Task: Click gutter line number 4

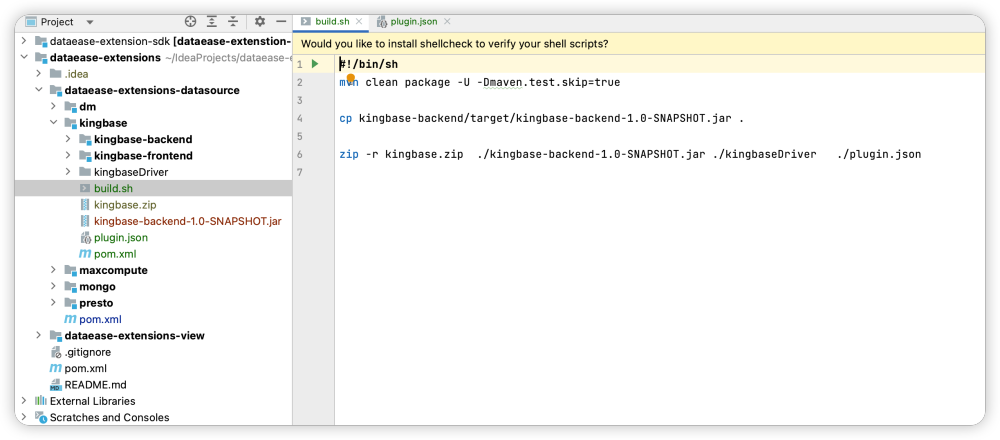Action: pos(300,118)
